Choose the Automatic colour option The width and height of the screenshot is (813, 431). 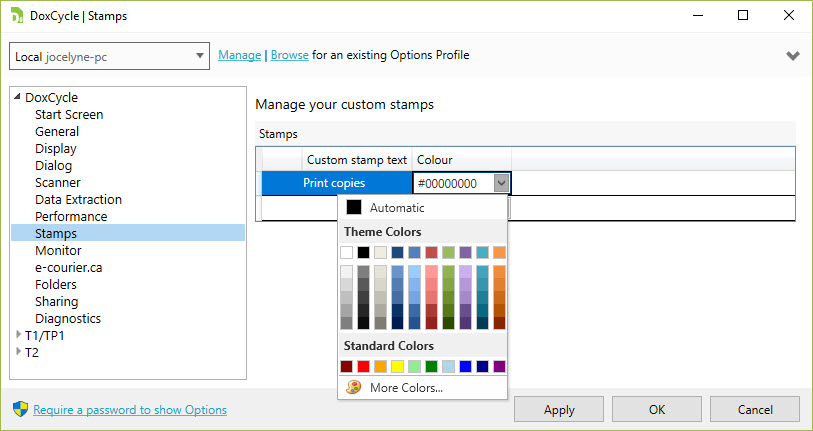click(422, 207)
